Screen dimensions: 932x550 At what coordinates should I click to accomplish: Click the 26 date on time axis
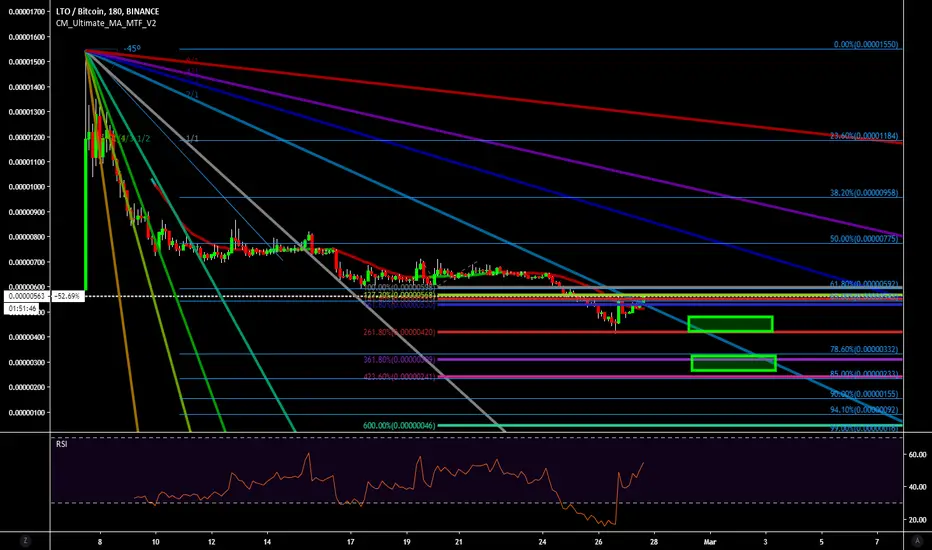pyautogui.click(x=598, y=542)
